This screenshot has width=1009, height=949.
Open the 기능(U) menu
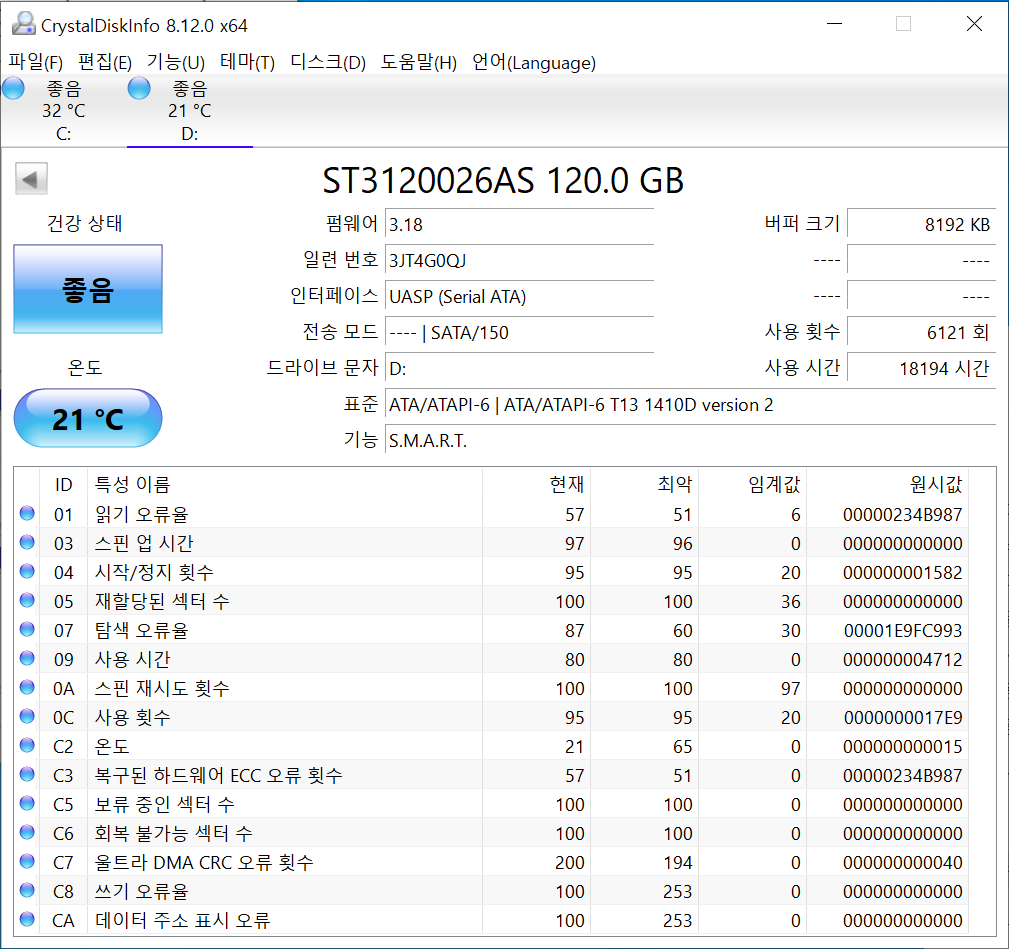point(176,62)
